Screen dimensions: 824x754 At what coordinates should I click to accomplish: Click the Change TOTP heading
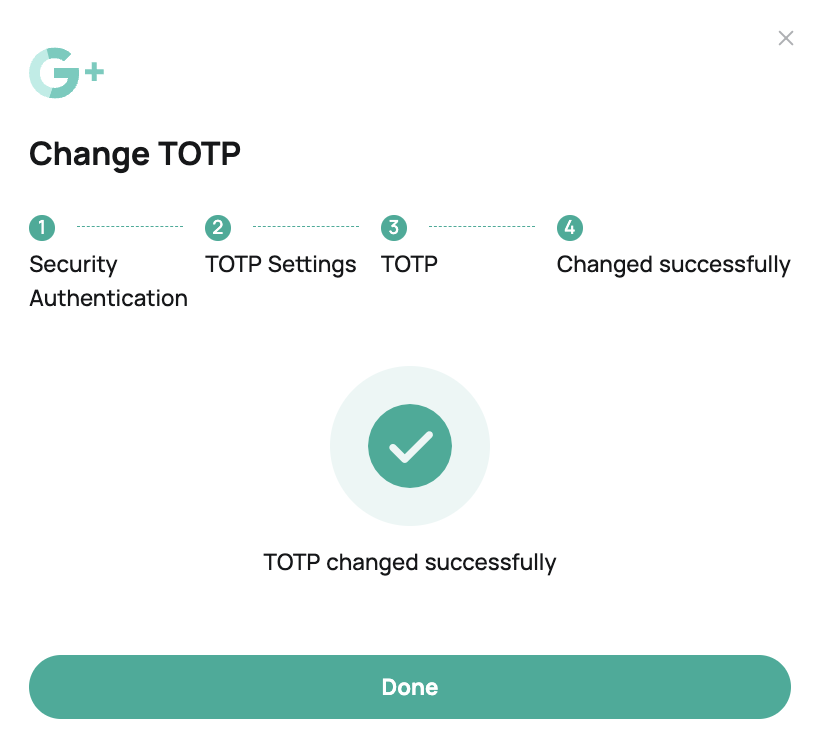coord(135,154)
